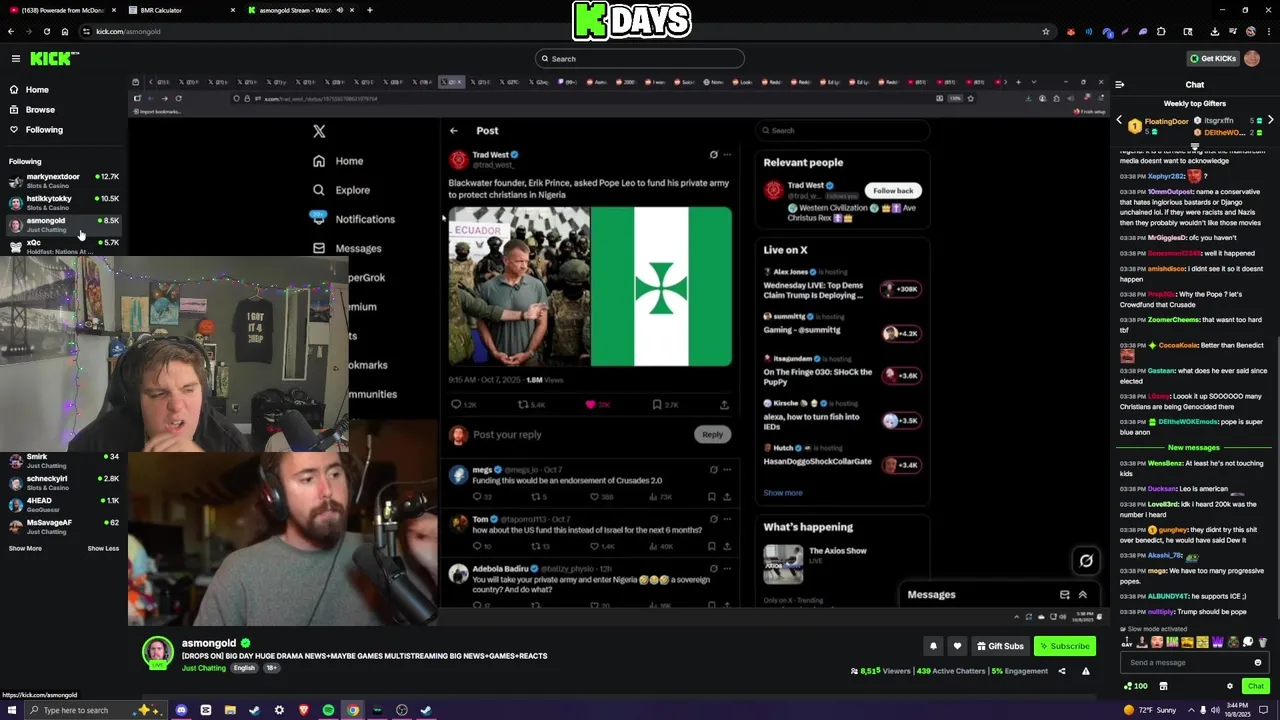Open xQc channel in sidebar
1280x720 pixels.
(x=64, y=246)
